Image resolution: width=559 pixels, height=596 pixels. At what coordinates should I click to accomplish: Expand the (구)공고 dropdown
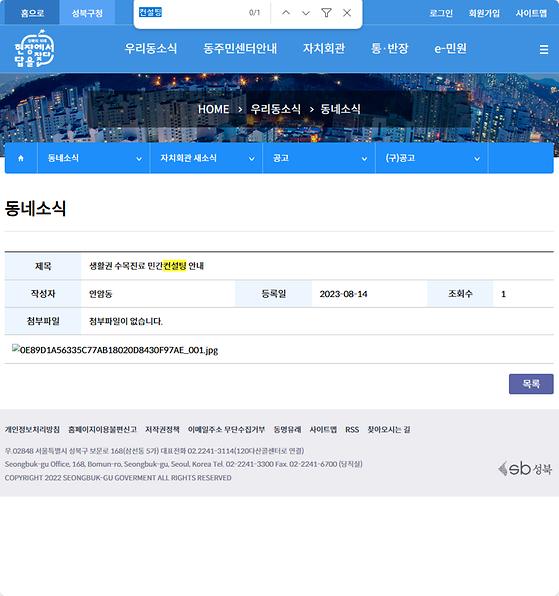pyautogui.click(x=432, y=158)
